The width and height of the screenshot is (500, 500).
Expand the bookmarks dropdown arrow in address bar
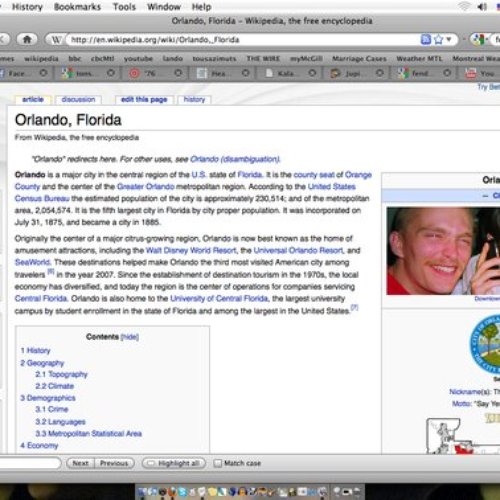449,40
